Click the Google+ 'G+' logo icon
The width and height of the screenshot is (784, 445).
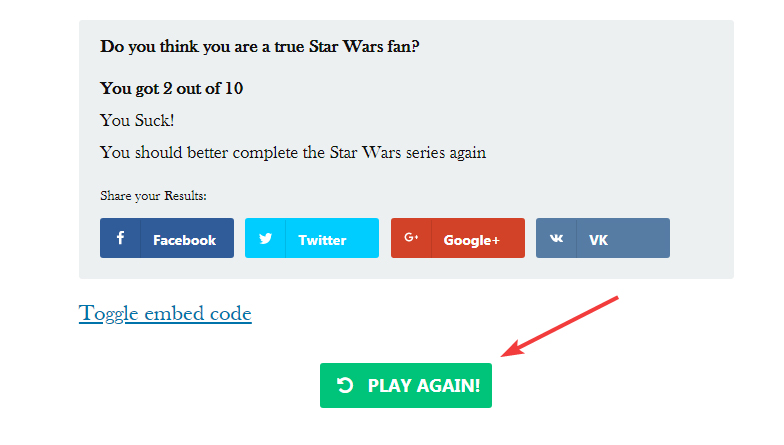pyautogui.click(x=411, y=238)
